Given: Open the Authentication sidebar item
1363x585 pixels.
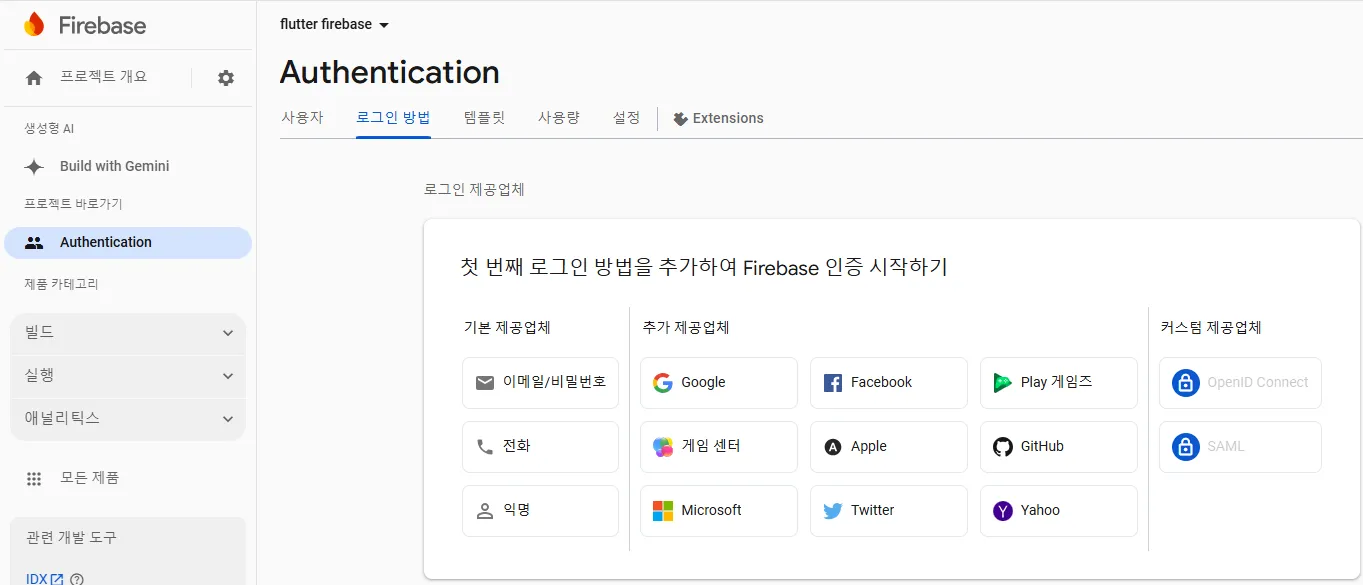Looking at the screenshot, I should click(x=128, y=243).
